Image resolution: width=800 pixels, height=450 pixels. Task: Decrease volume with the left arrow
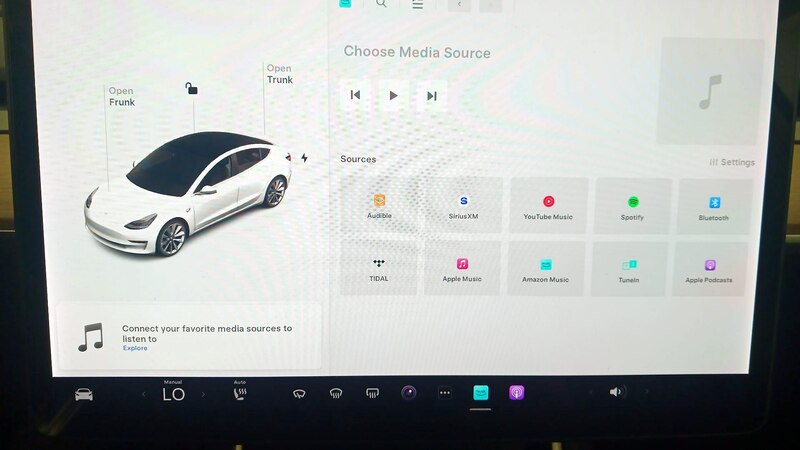591,392
